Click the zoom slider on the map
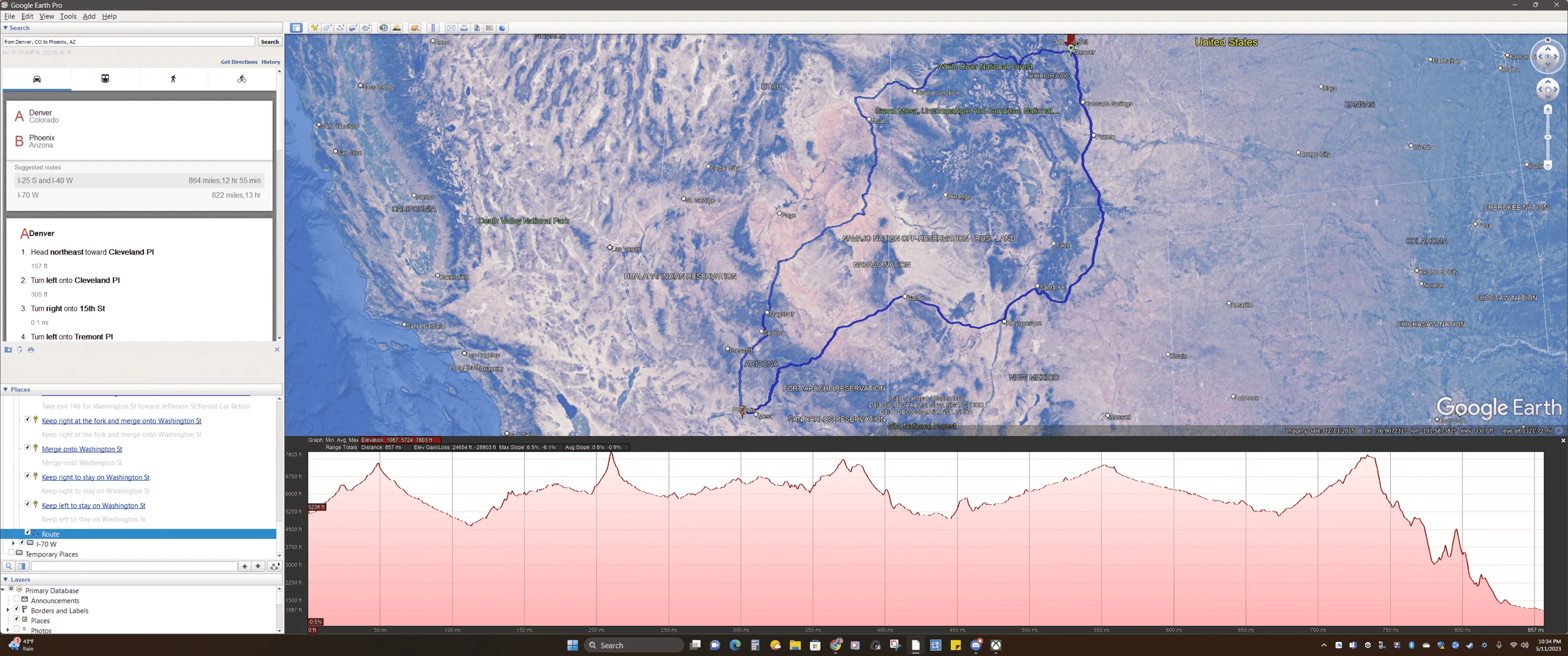This screenshot has height=656, width=1568. [1547, 137]
